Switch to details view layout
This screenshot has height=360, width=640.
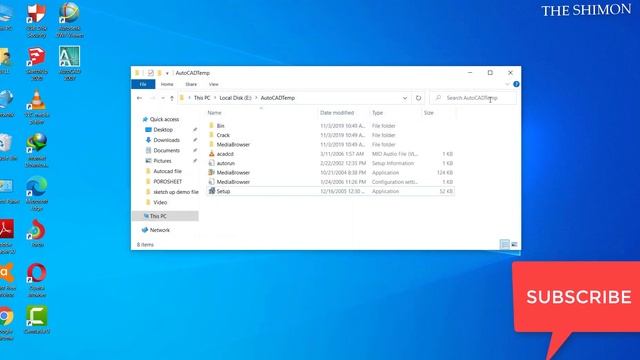pos(505,244)
